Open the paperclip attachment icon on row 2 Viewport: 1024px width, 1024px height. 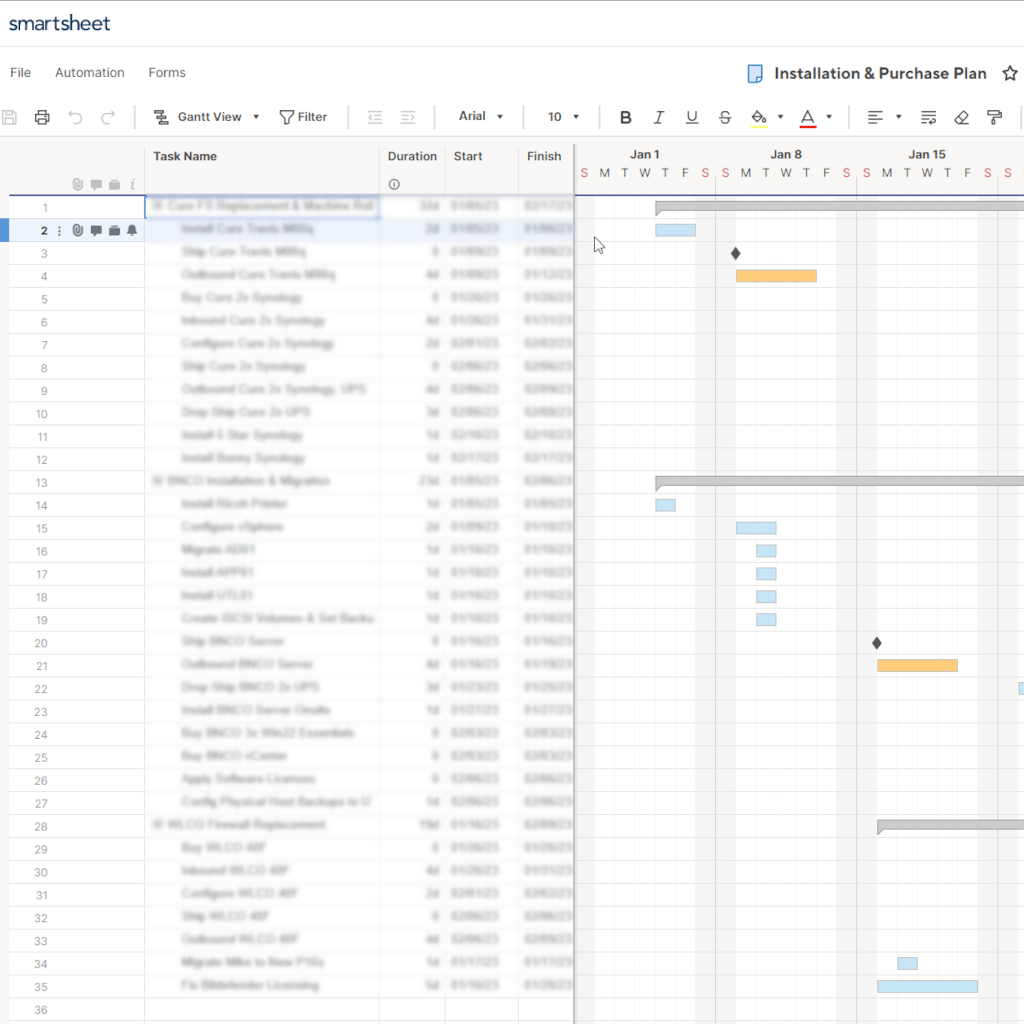pos(77,229)
